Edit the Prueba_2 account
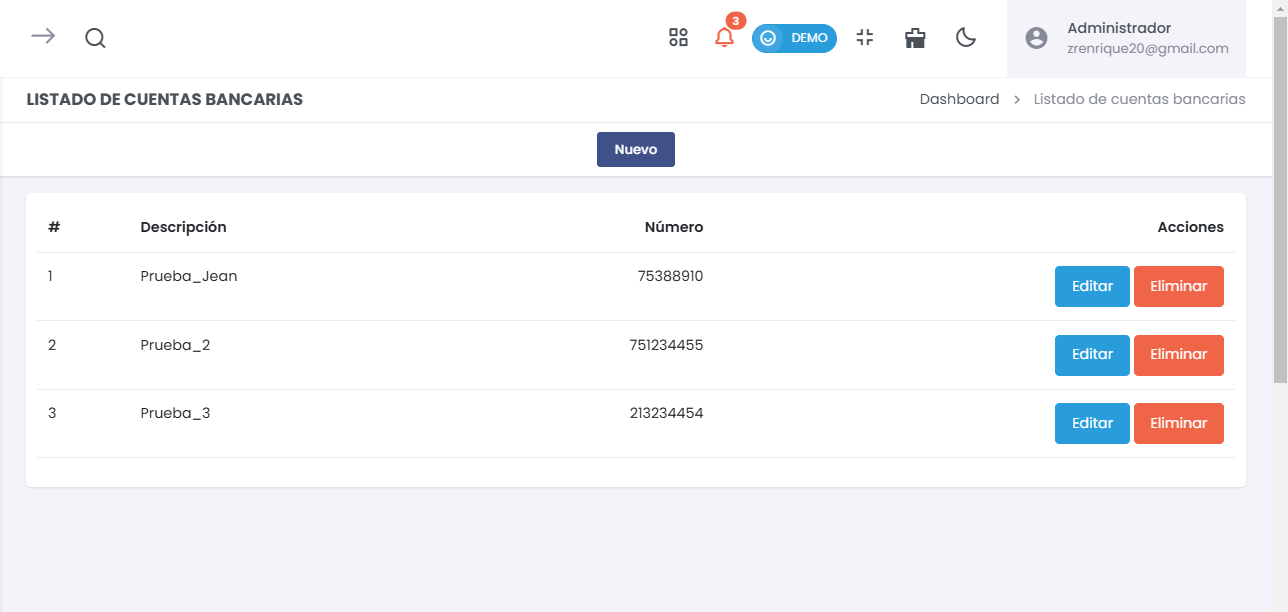Viewport: 1288px width, 612px height. point(1091,354)
